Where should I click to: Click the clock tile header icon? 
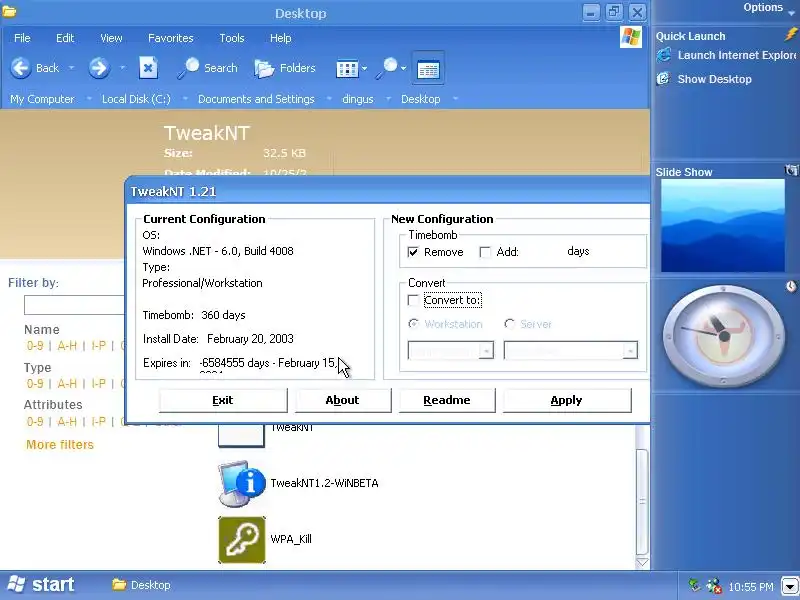click(791, 286)
